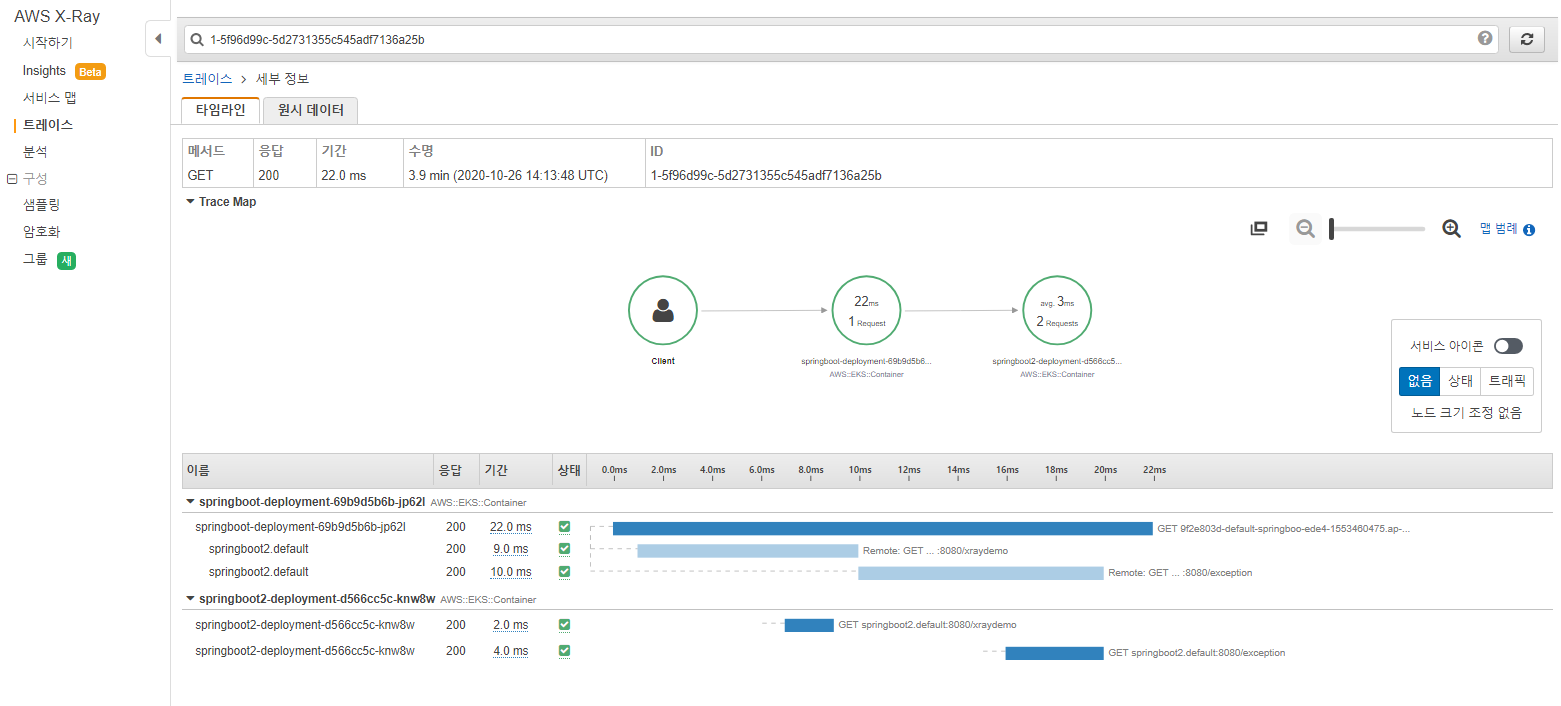The height and width of the screenshot is (706, 1561).
Task: Open 암호화 in the sidebar
Action: click(41, 231)
